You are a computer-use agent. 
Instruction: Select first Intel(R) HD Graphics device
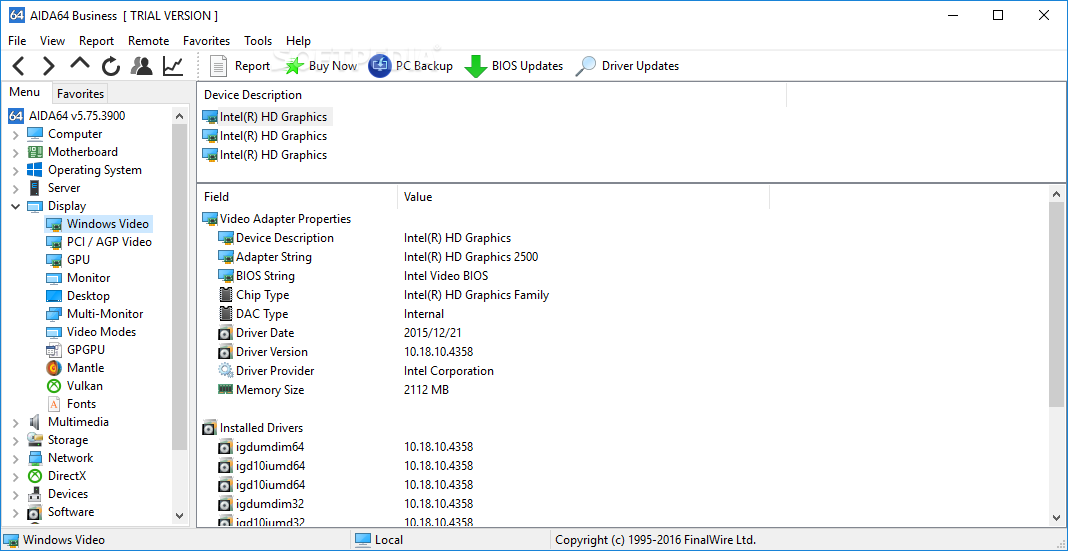[x=268, y=116]
